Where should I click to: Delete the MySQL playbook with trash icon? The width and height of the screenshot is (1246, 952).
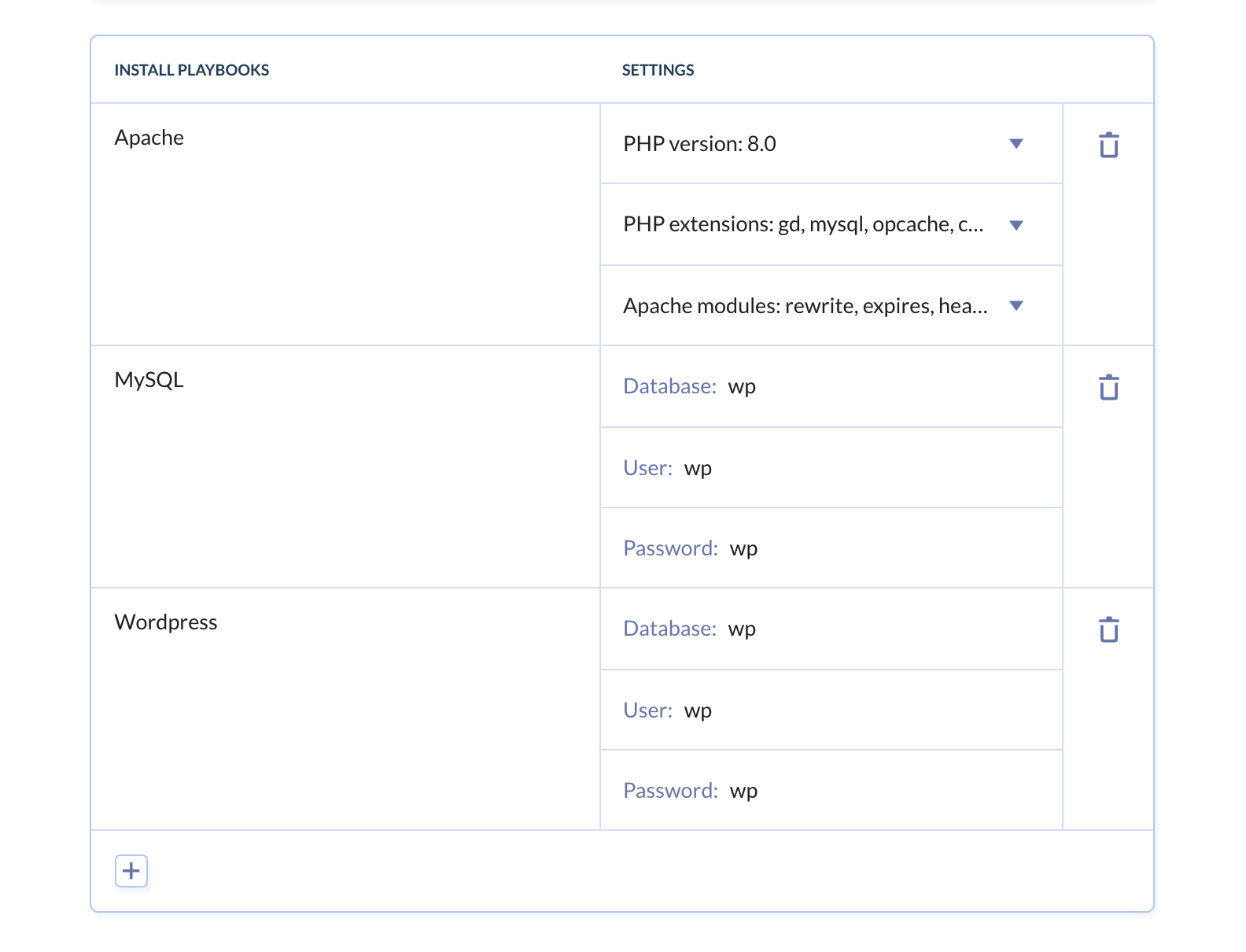tap(1108, 387)
